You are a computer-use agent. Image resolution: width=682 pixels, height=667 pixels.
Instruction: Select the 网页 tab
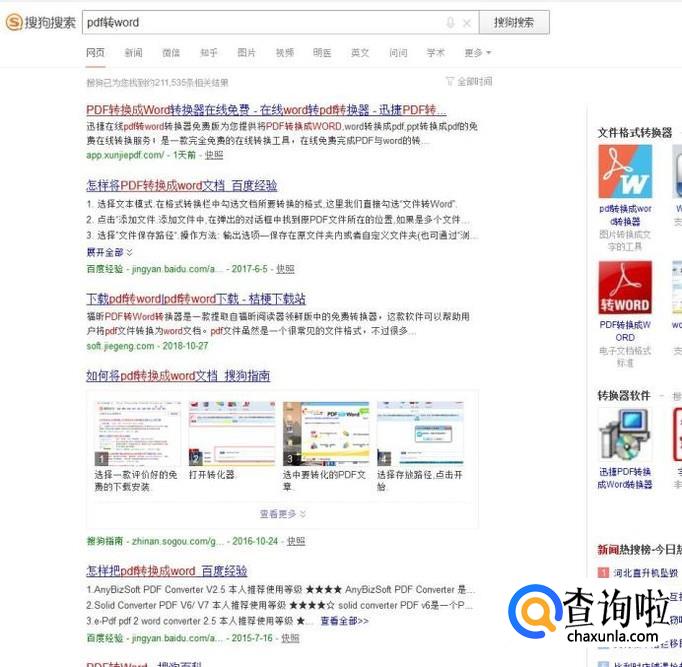[95, 53]
